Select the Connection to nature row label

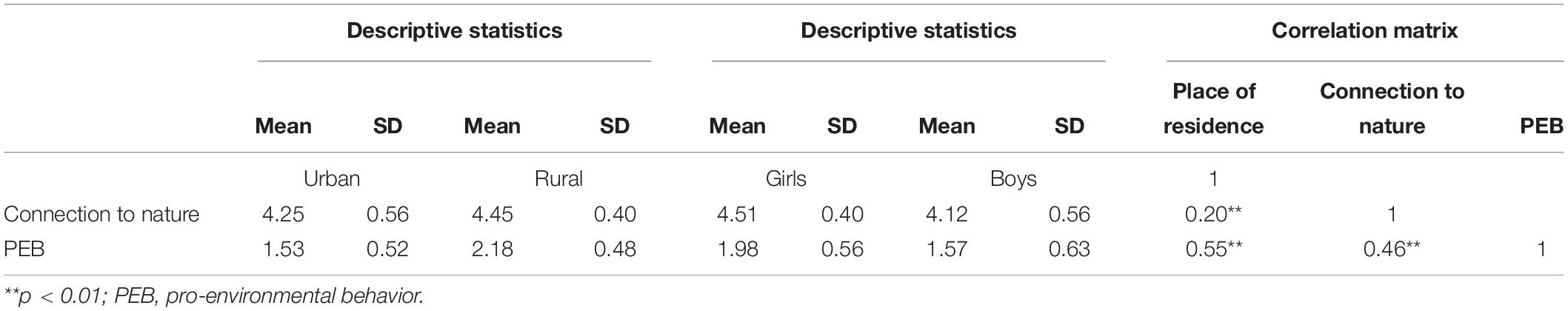coord(101,214)
